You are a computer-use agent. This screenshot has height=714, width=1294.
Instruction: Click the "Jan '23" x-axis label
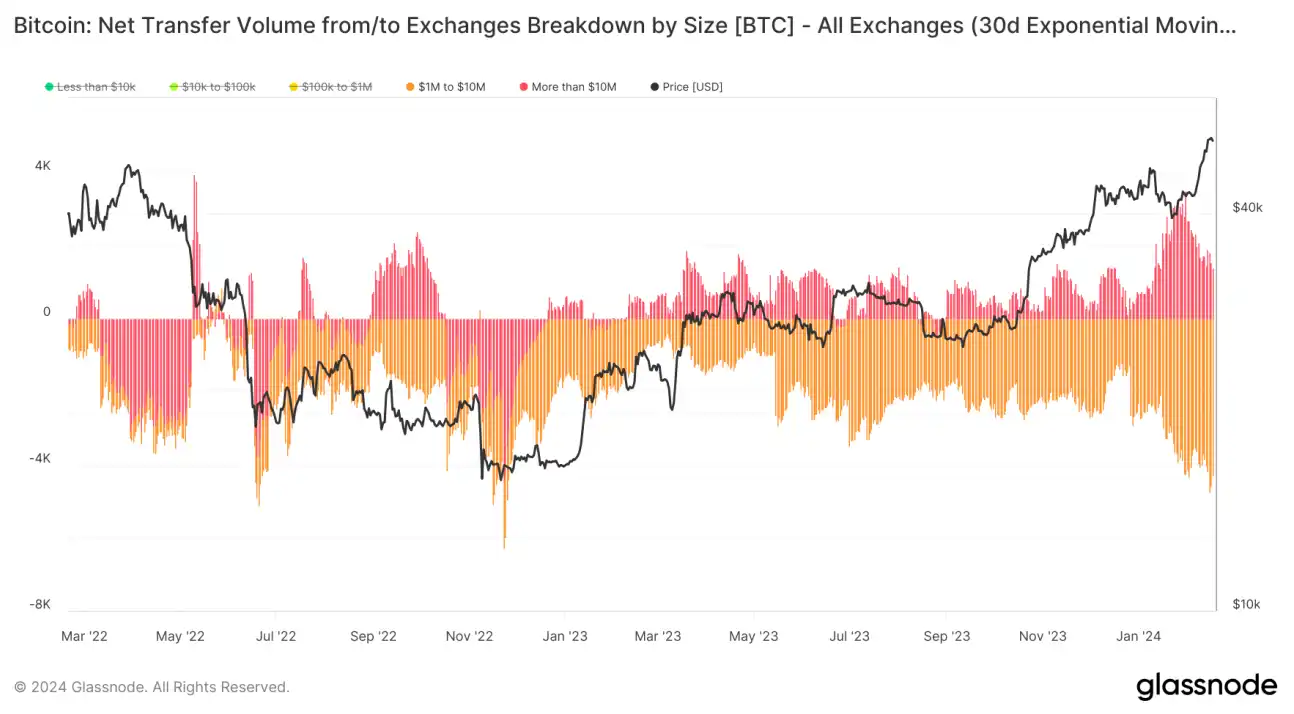pyautogui.click(x=565, y=636)
